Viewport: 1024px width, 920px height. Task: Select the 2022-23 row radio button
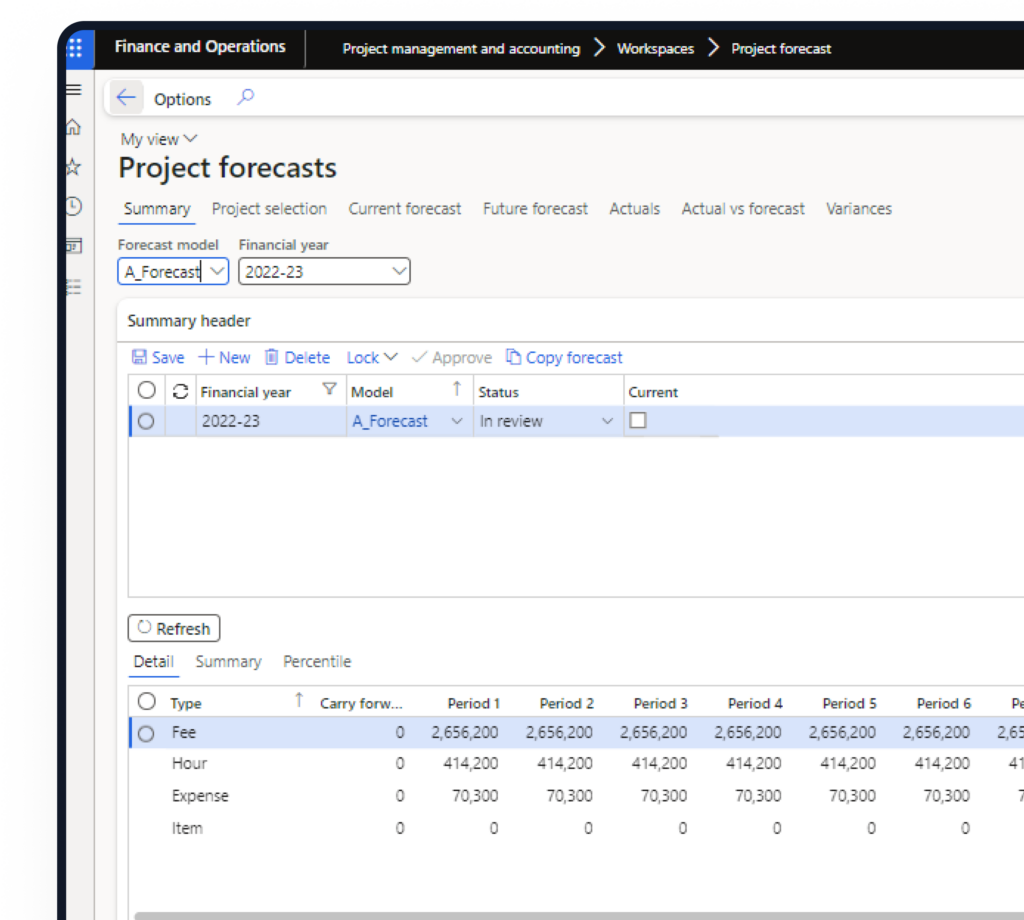[x=147, y=422]
